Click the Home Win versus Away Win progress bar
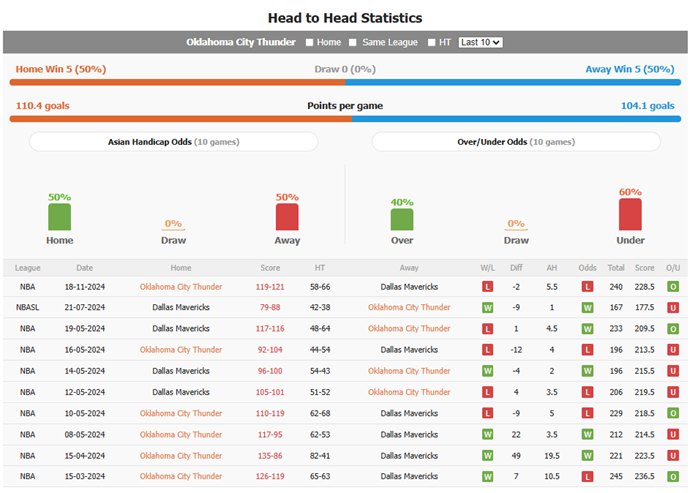The height and width of the screenshot is (493, 690). (345, 82)
